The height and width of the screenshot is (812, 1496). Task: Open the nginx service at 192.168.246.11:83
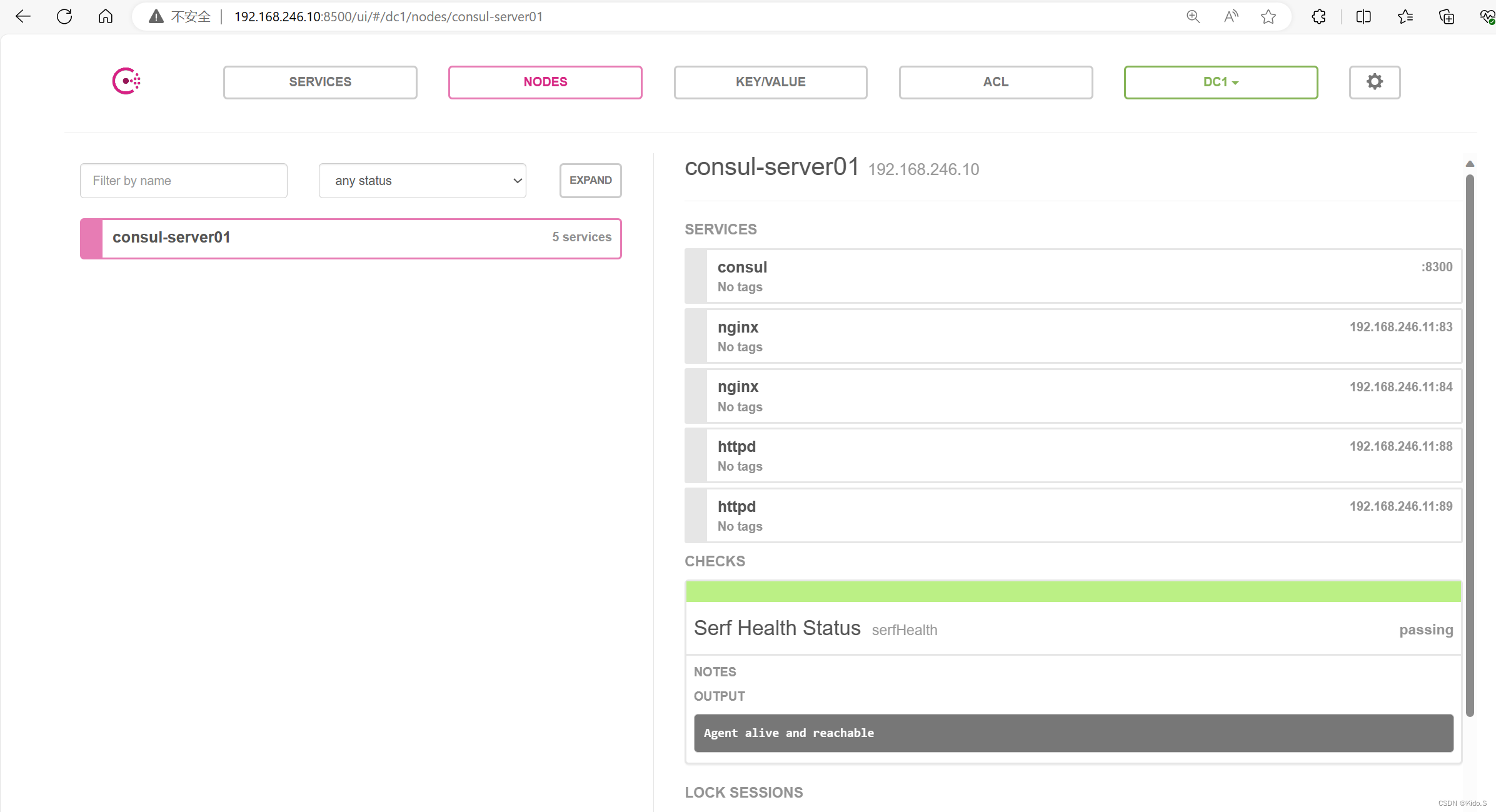1073,336
